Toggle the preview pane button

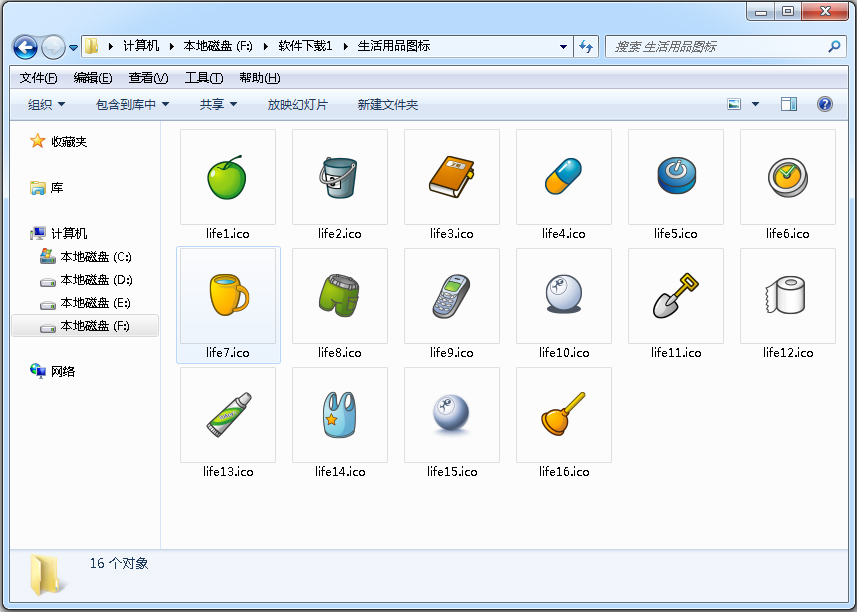pyautogui.click(x=789, y=104)
